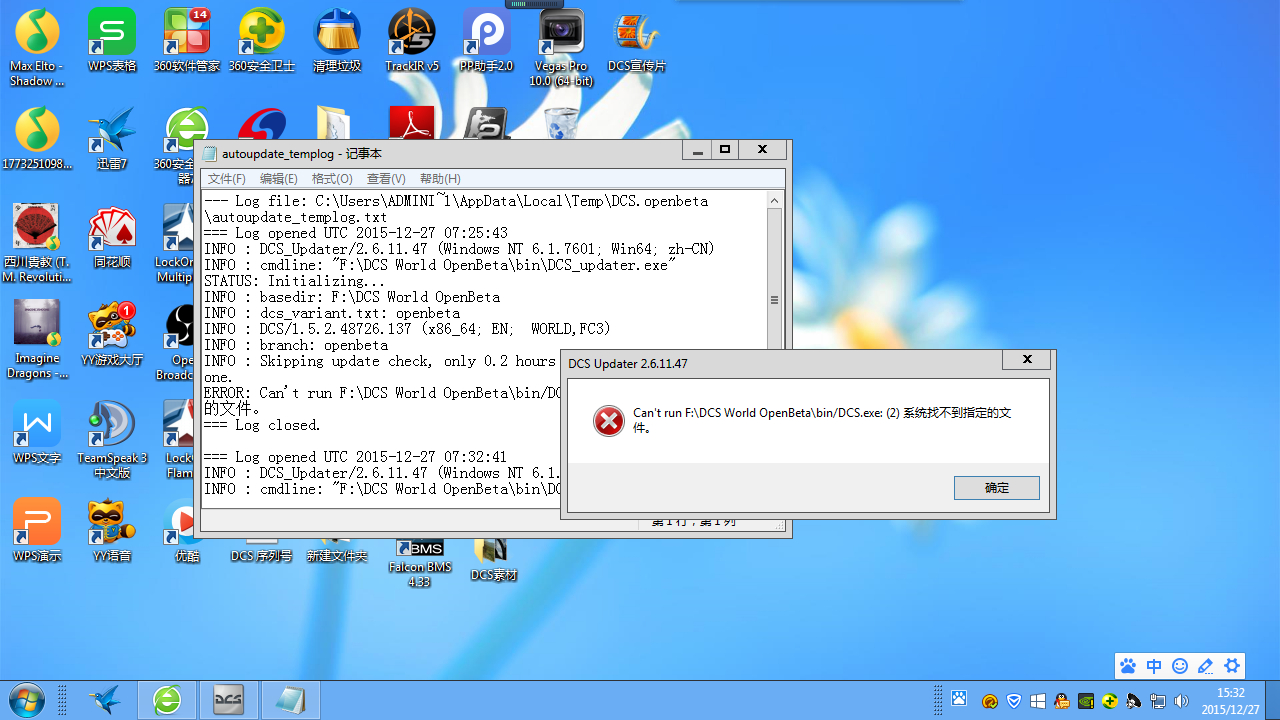Screen dimensions: 1280x720
Task: Toggle the 中 Chinese input mode
Action: (1154, 666)
